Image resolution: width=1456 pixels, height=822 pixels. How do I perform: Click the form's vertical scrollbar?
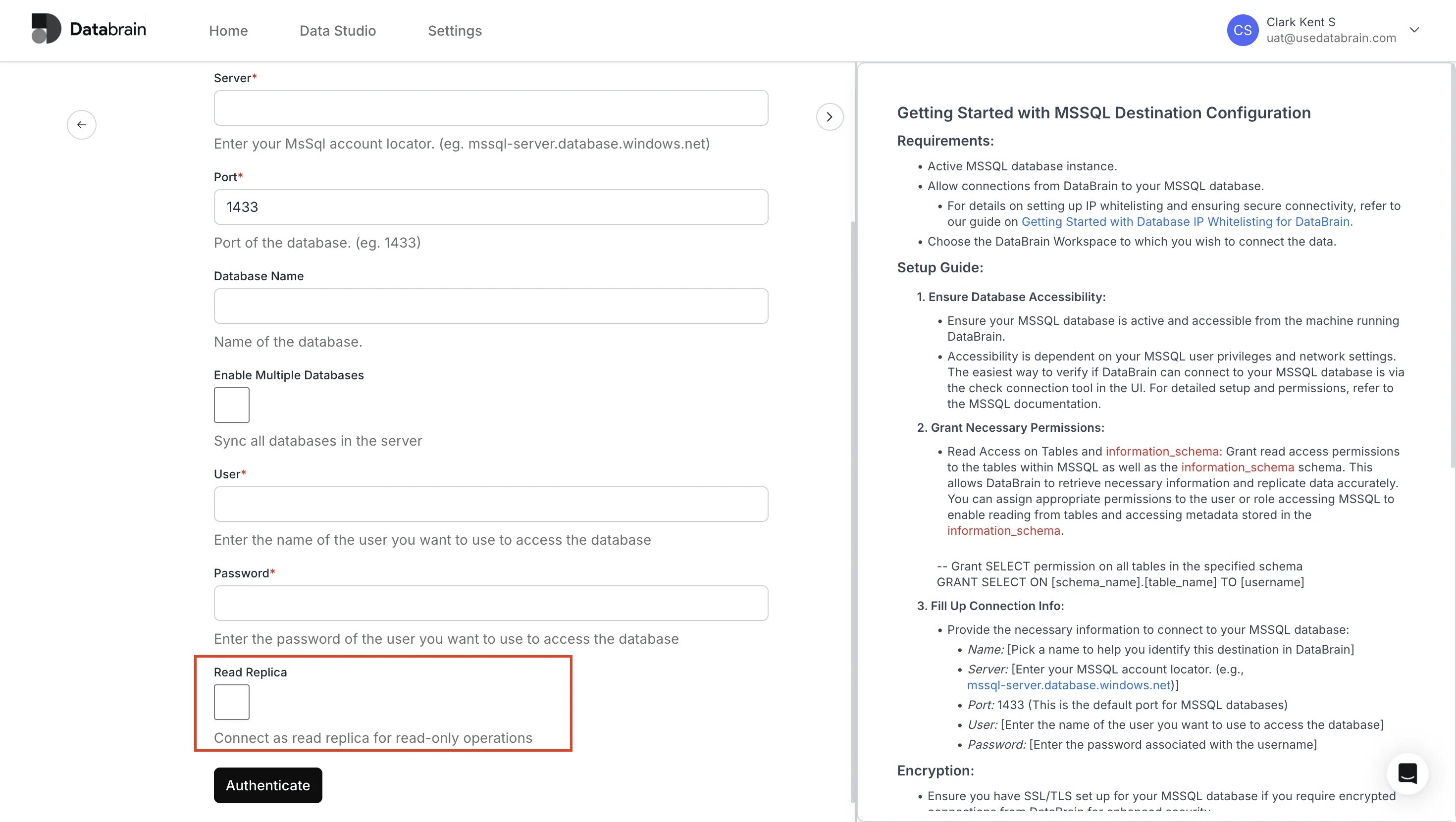(x=853, y=512)
